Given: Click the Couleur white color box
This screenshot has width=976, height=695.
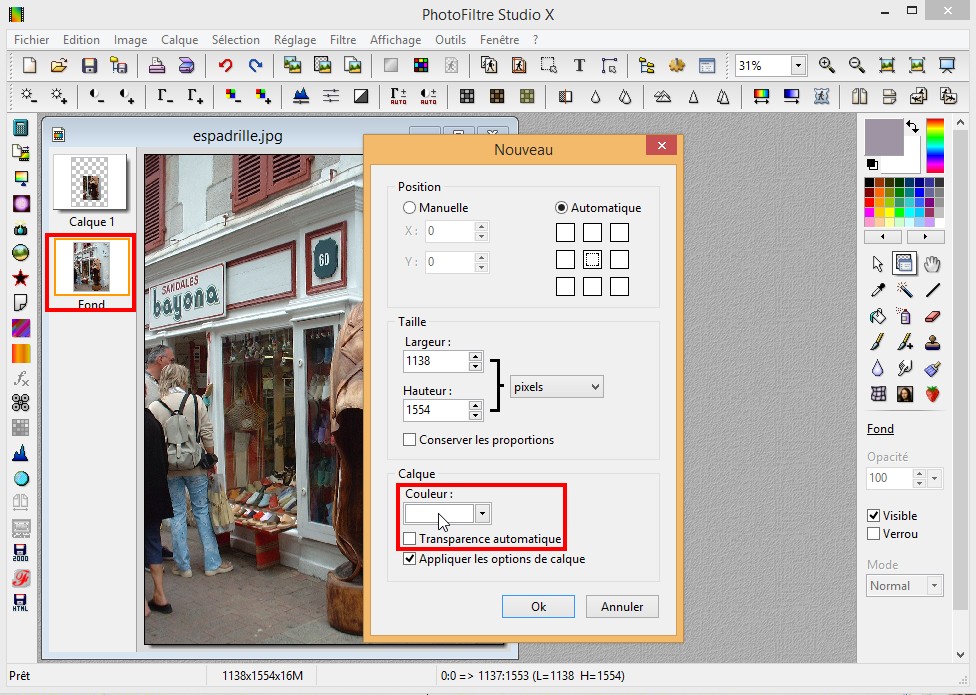Looking at the screenshot, I should pos(439,513).
